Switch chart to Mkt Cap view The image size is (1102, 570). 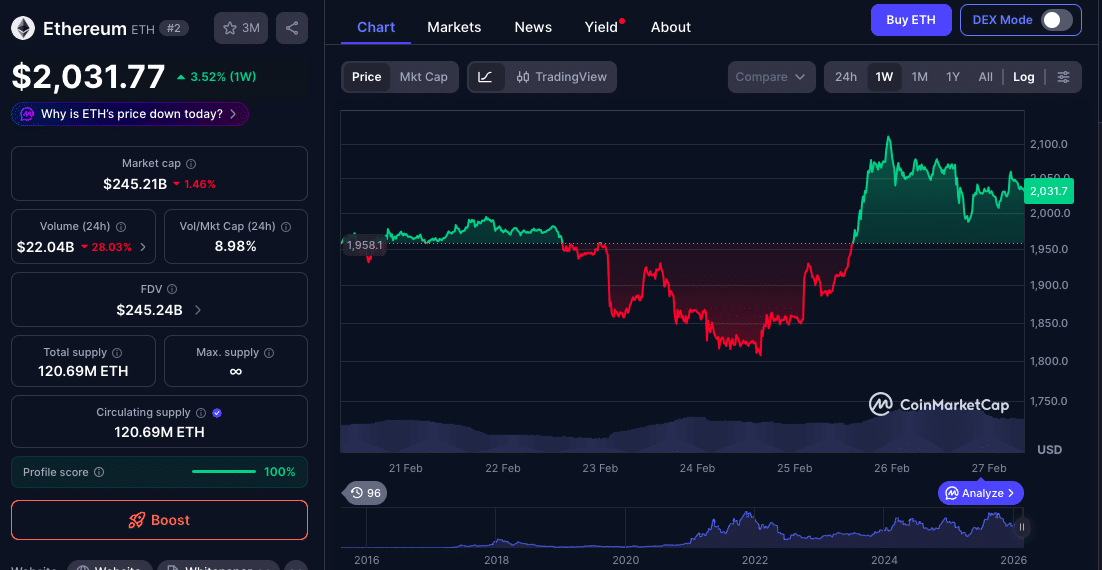[x=424, y=77]
